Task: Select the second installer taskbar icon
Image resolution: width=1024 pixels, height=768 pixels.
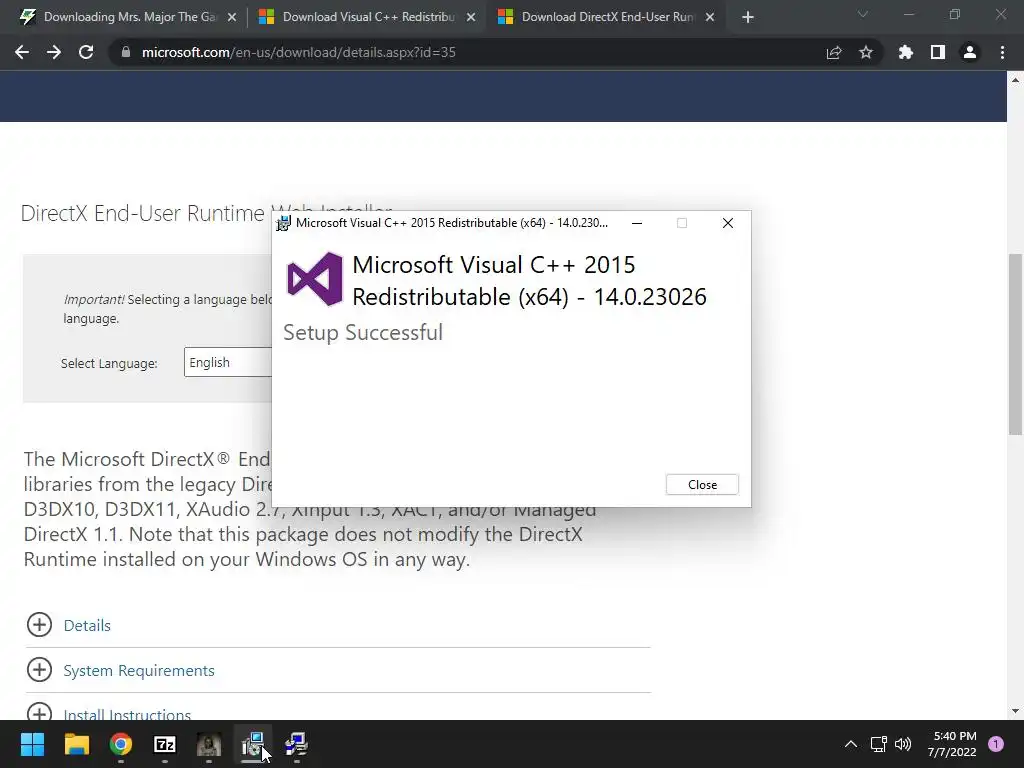Action: click(x=296, y=744)
